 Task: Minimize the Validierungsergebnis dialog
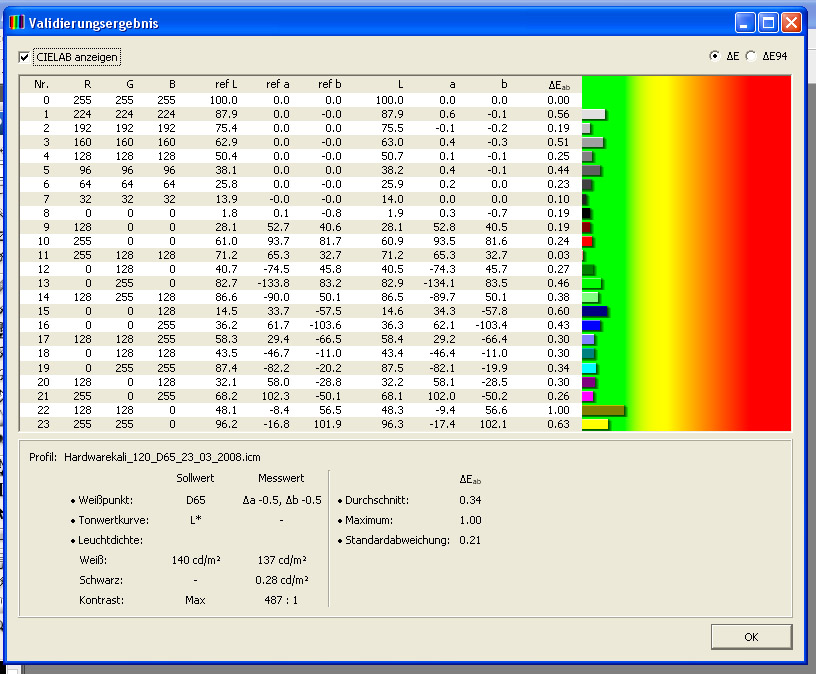(745, 22)
